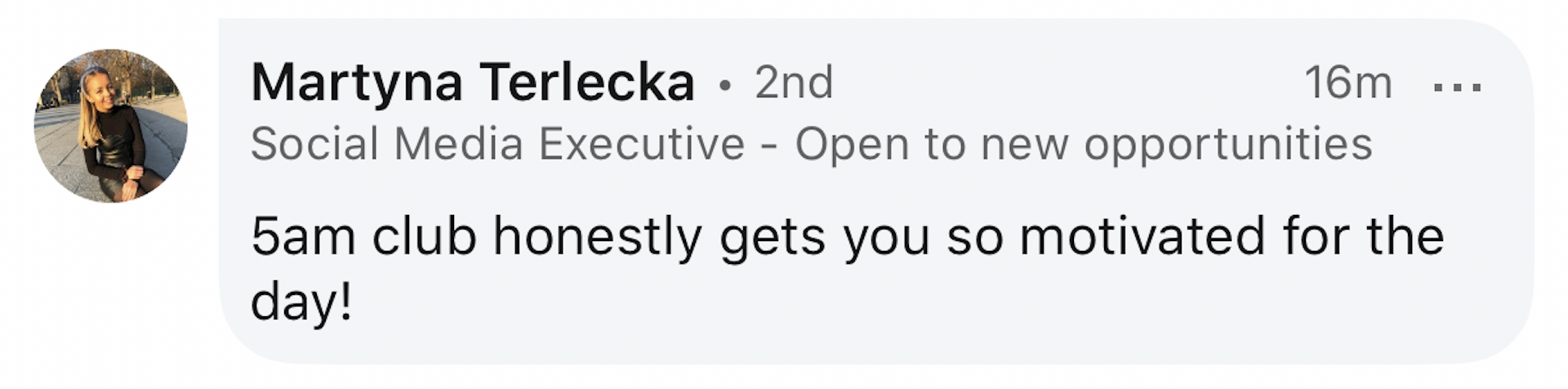
Task: Click the name Martyna Terlecka
Action: pos(472,83)
